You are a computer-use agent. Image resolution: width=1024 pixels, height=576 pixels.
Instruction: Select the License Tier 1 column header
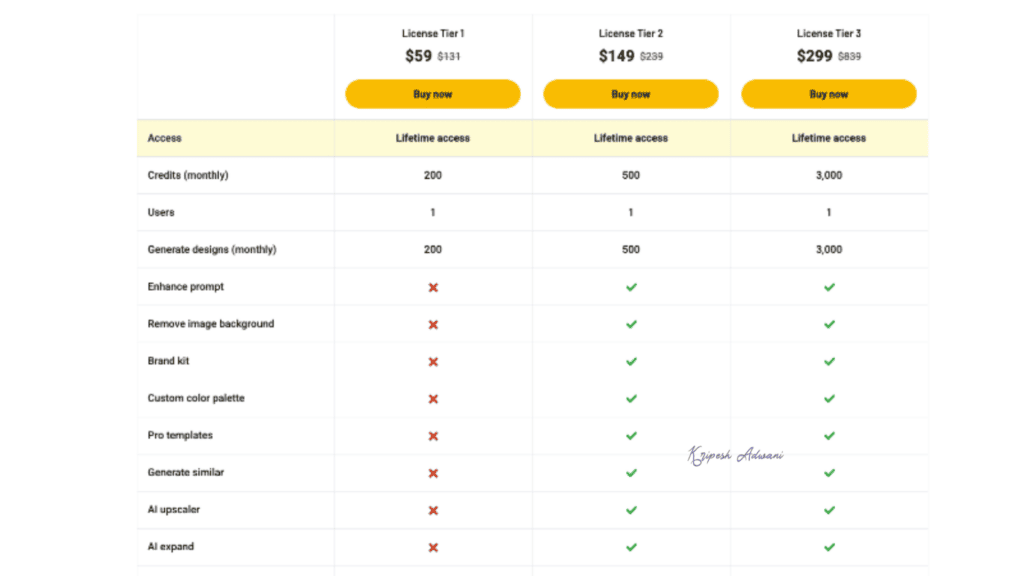(432, 33)
